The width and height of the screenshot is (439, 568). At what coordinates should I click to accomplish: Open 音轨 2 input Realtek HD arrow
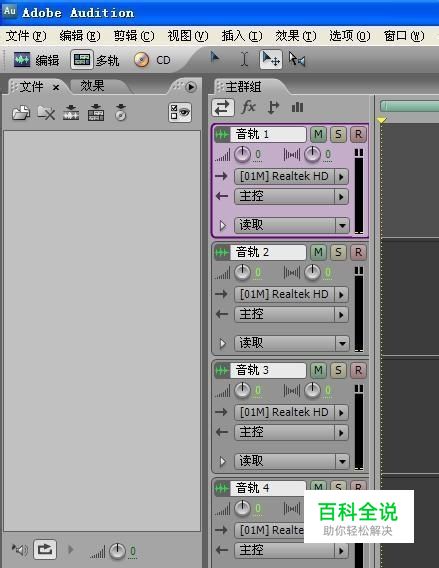pos(341,295)
